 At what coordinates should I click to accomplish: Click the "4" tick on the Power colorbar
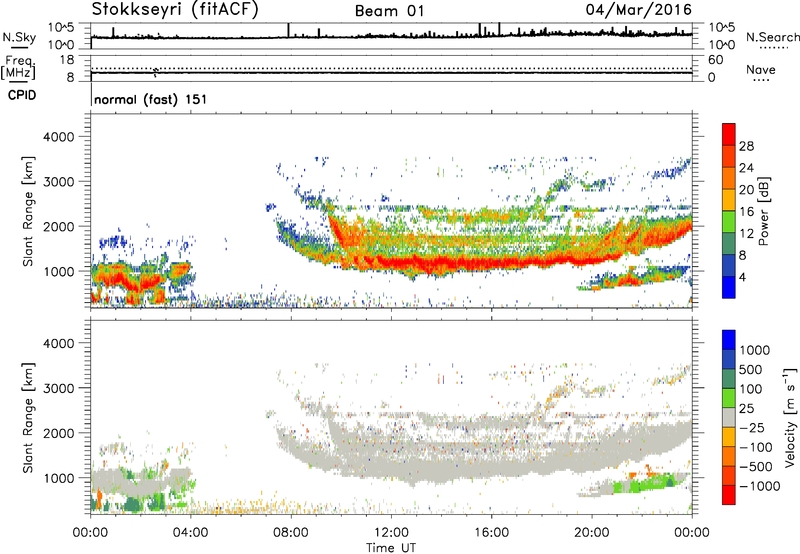click(743, 277)
